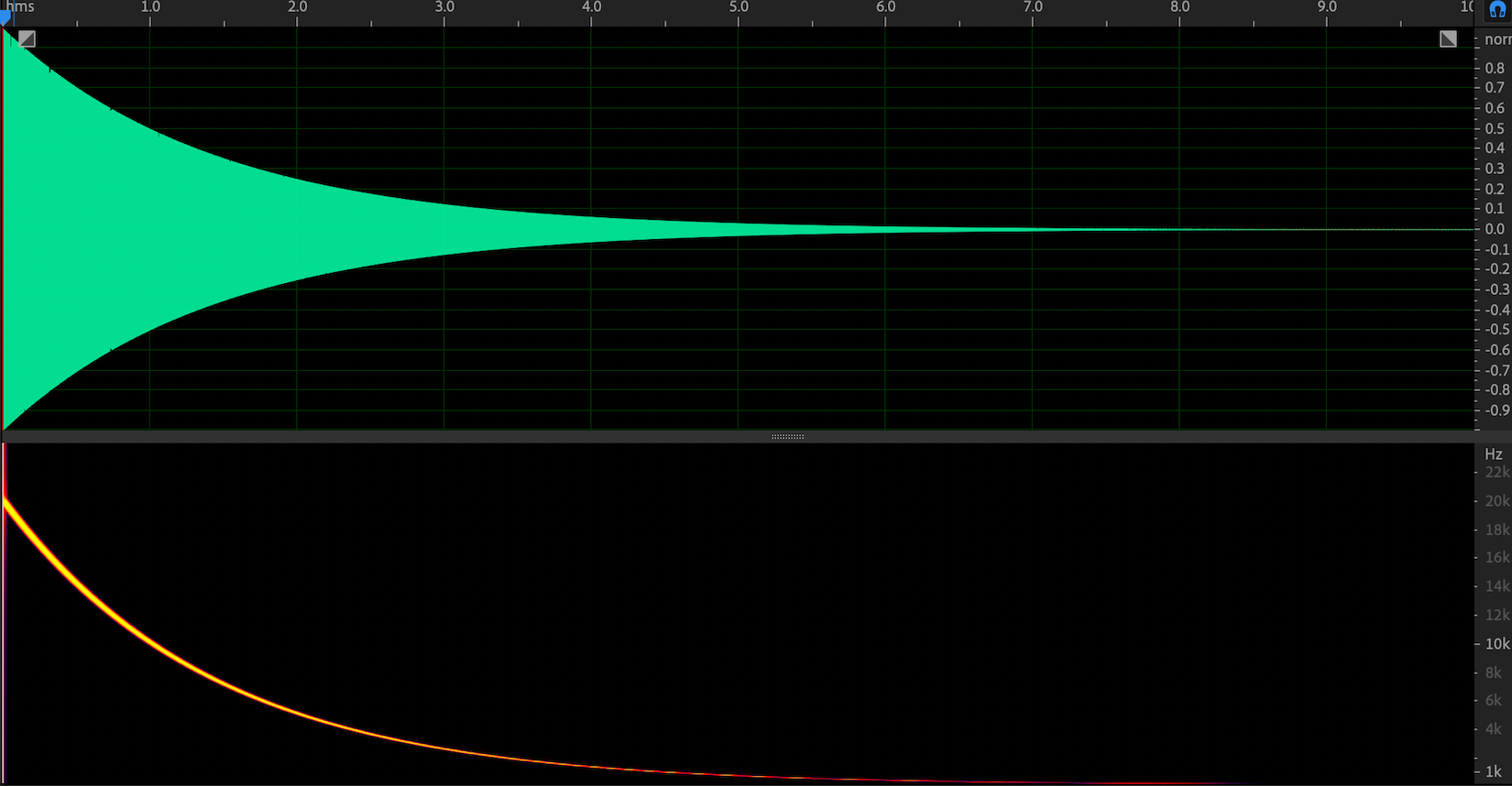
Task: Click the 16k frequency scale label
Action: click(x=1497, y=558)
